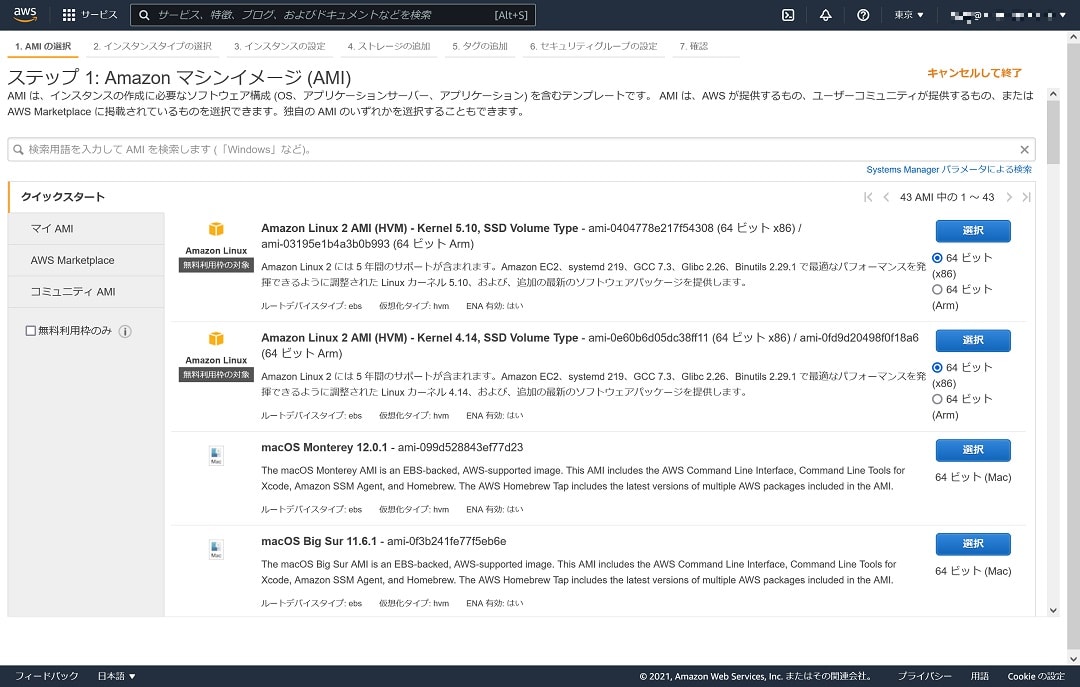Open the account menu dropdown
Image resolution: width=1080 pixels, height=687 pixels.
[x=1008, y=14]
